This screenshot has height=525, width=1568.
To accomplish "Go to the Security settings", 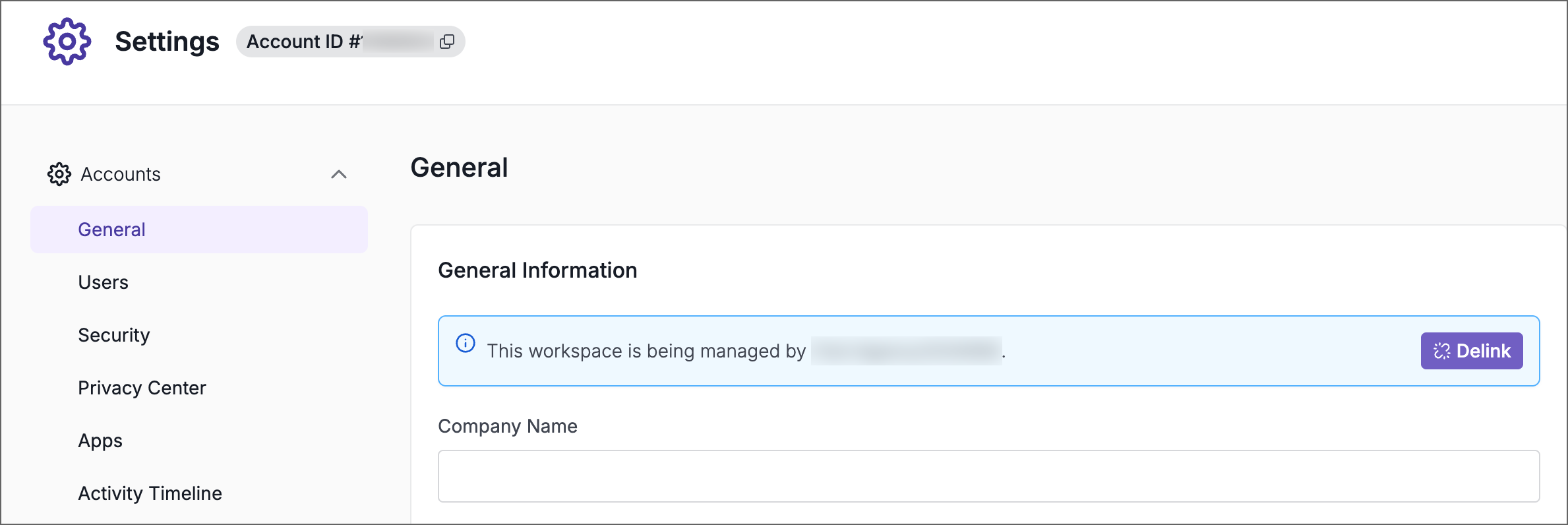I will 113,335.
